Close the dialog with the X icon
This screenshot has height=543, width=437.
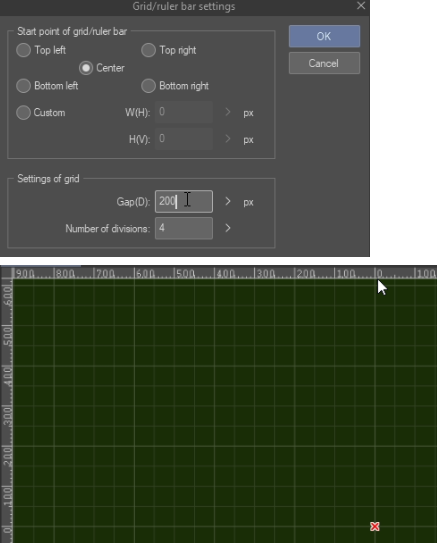tap(361, 6)
